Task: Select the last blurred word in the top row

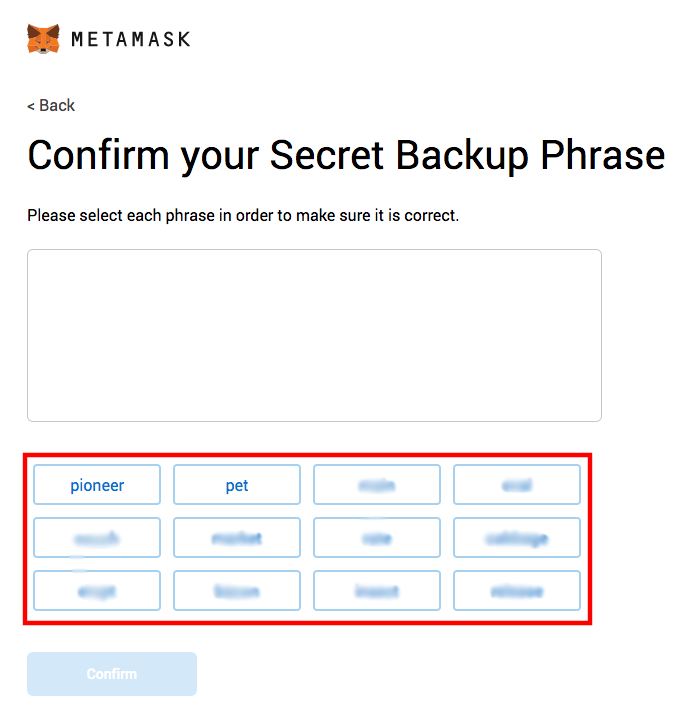Action: coord(517,485)
